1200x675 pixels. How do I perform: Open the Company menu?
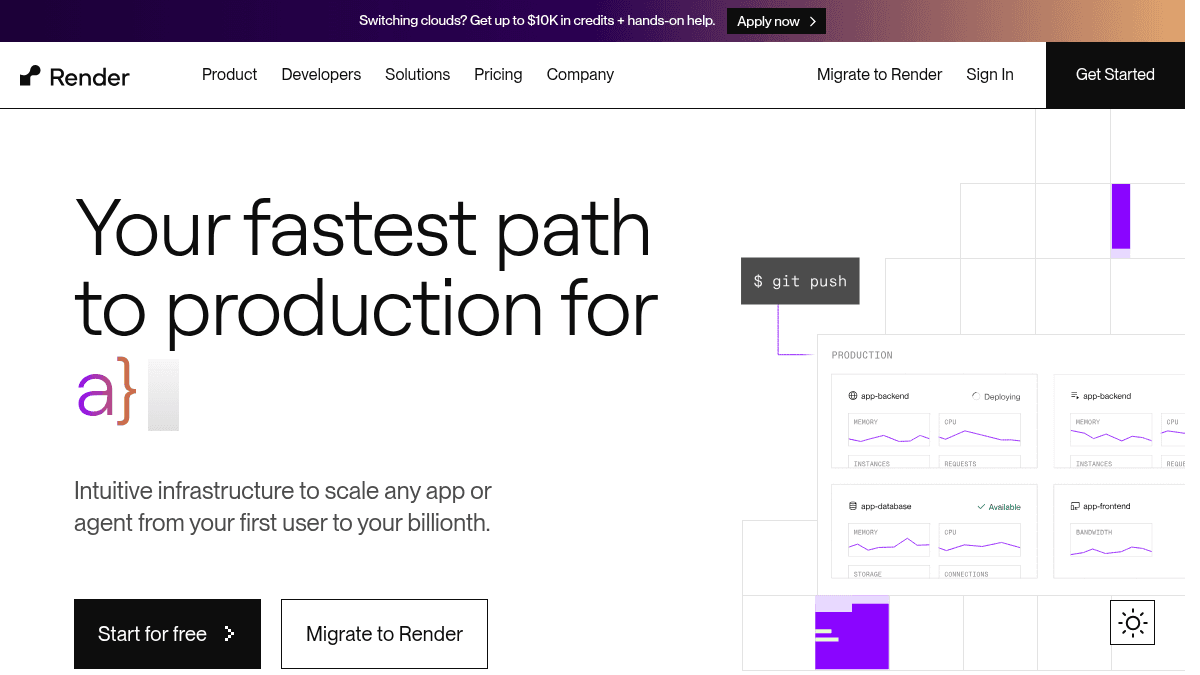pos(580,75)
